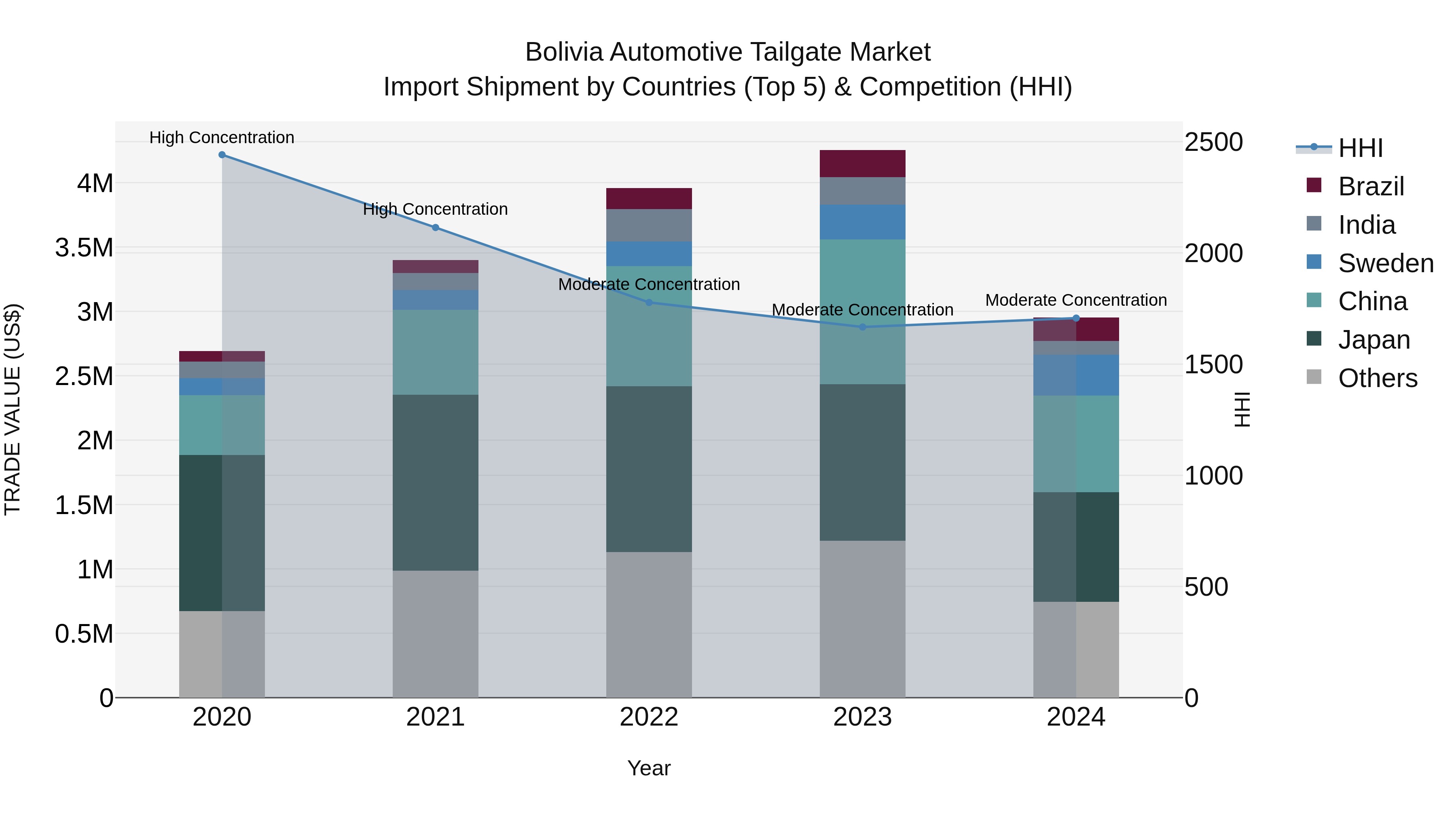The width and height of the screenshot is (1456, 819).
Task: Select the India segment in 2022 bar
Action: pyautogui.click(x=649, y=226)
